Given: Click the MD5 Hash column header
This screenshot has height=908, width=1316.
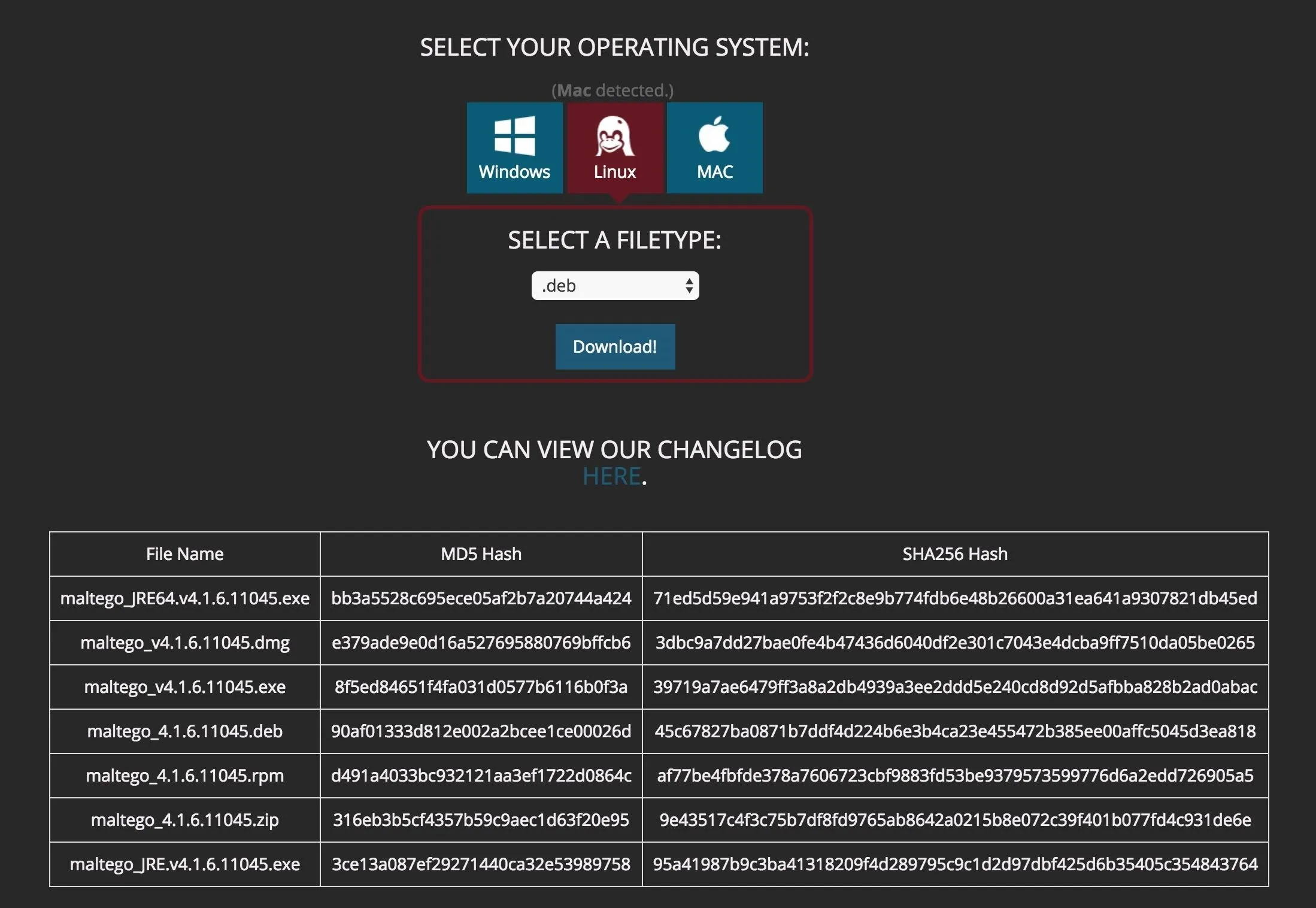Looking at the screenshot, I should [481, 554].
